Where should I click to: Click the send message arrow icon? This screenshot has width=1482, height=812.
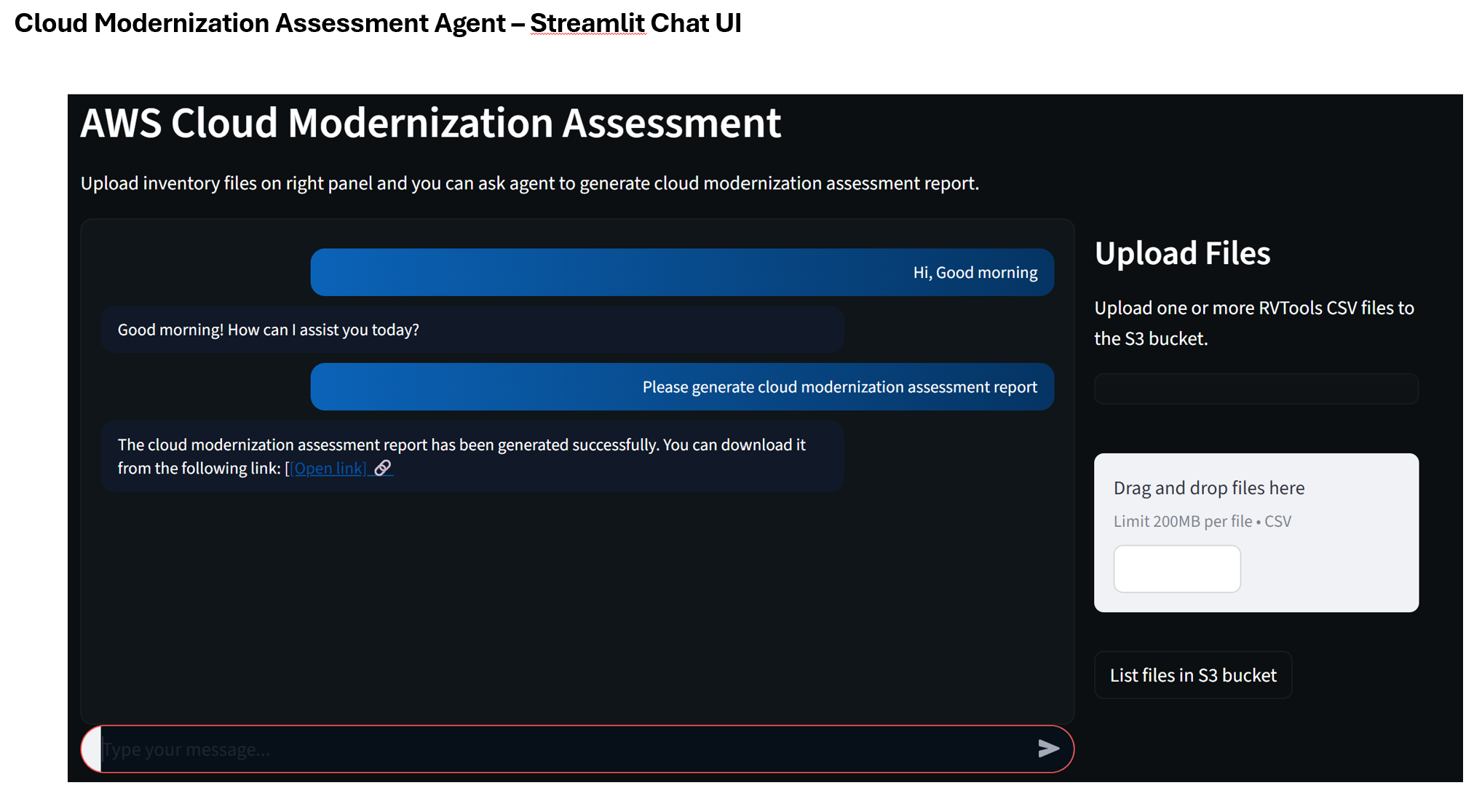1048,749
